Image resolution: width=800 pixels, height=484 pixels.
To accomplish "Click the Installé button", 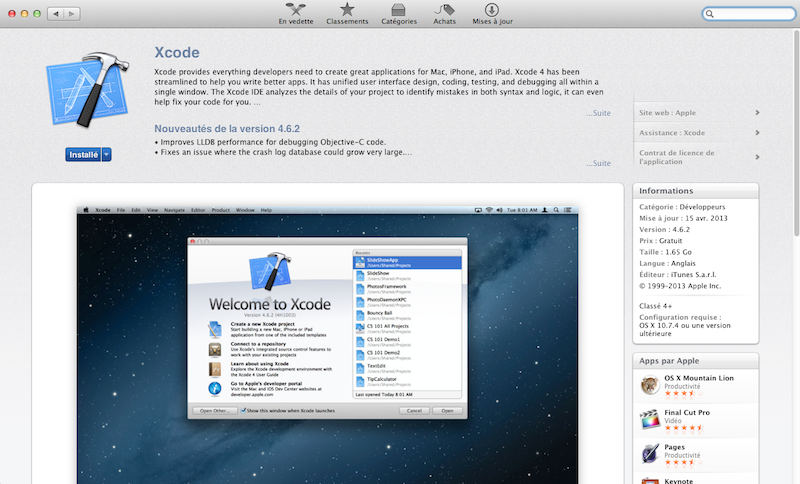I will (82, 154).
